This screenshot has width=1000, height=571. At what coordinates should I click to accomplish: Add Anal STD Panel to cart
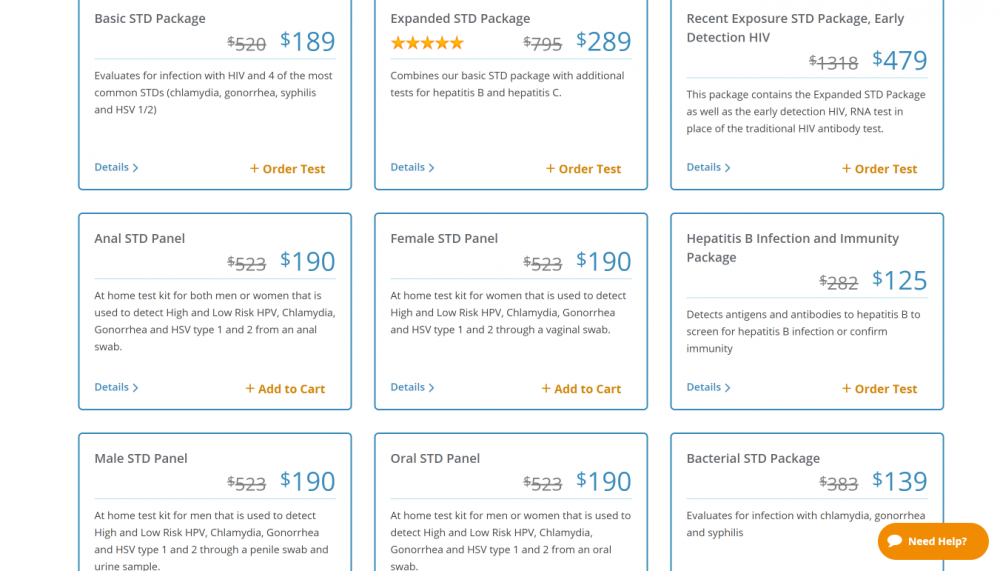[x=285, y=389]
